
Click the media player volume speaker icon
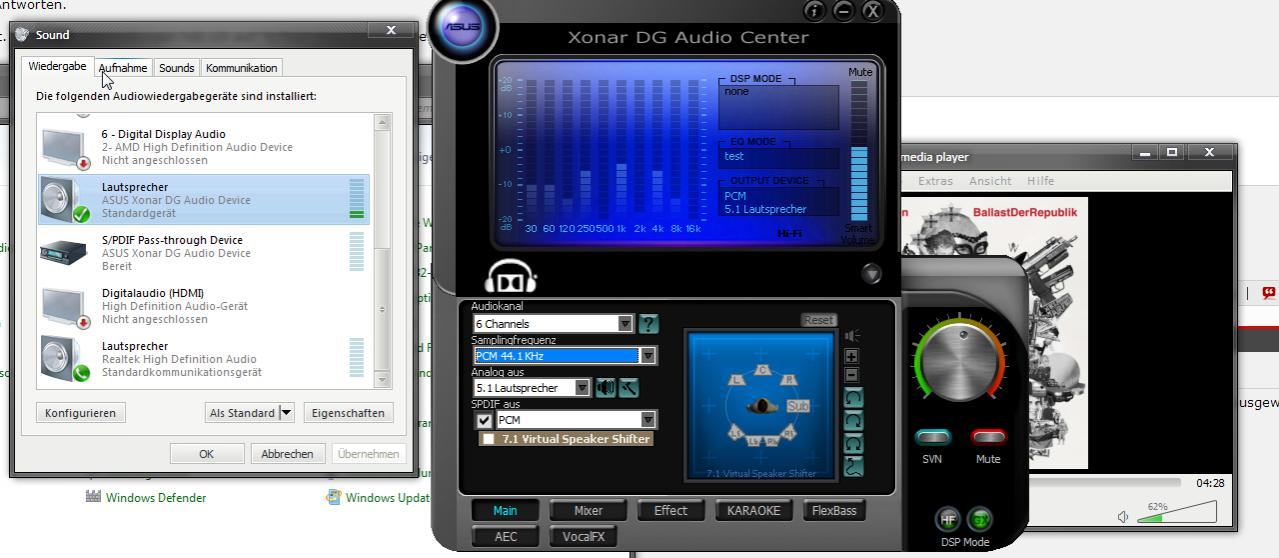(1124, 516)
